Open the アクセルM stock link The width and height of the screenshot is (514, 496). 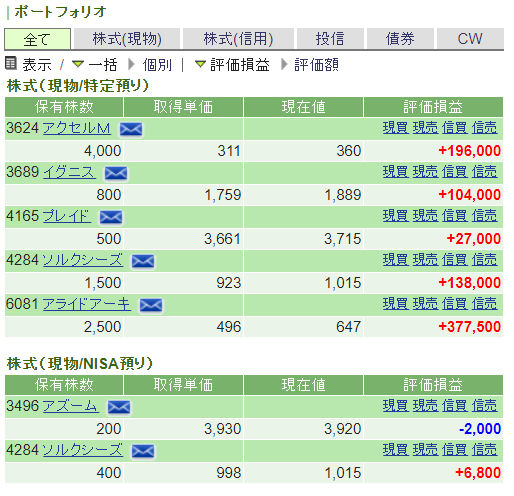(x=77, y=128)
